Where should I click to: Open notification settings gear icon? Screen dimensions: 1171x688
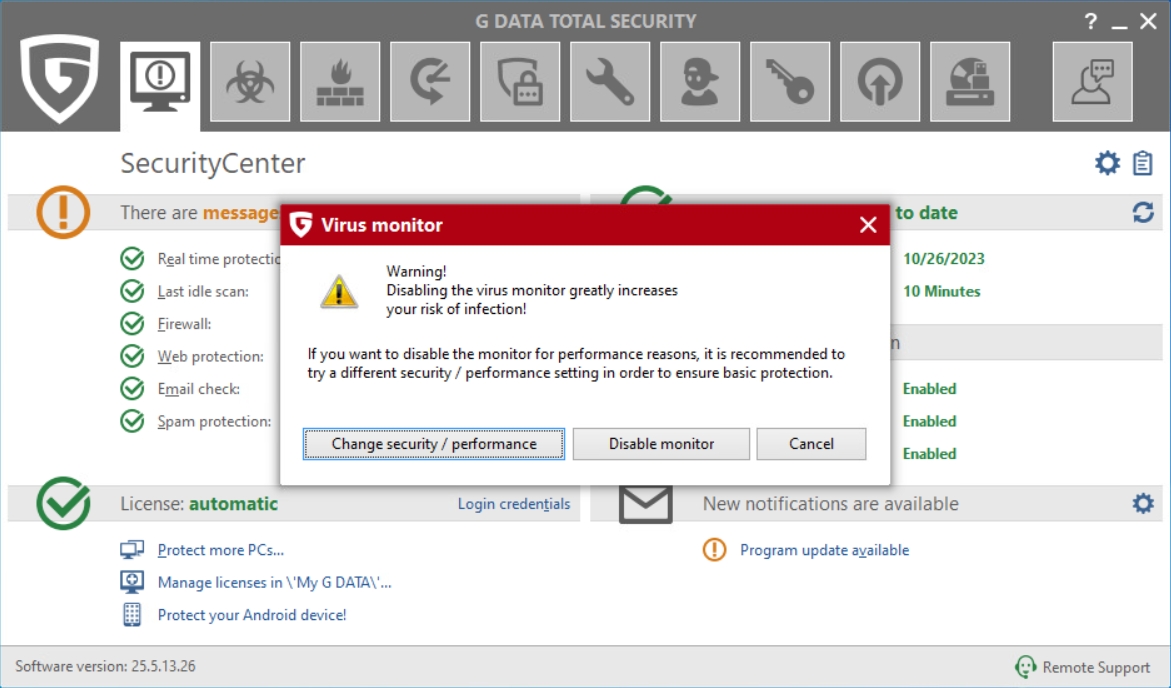pyautogui.click(x=1143, y=503)
